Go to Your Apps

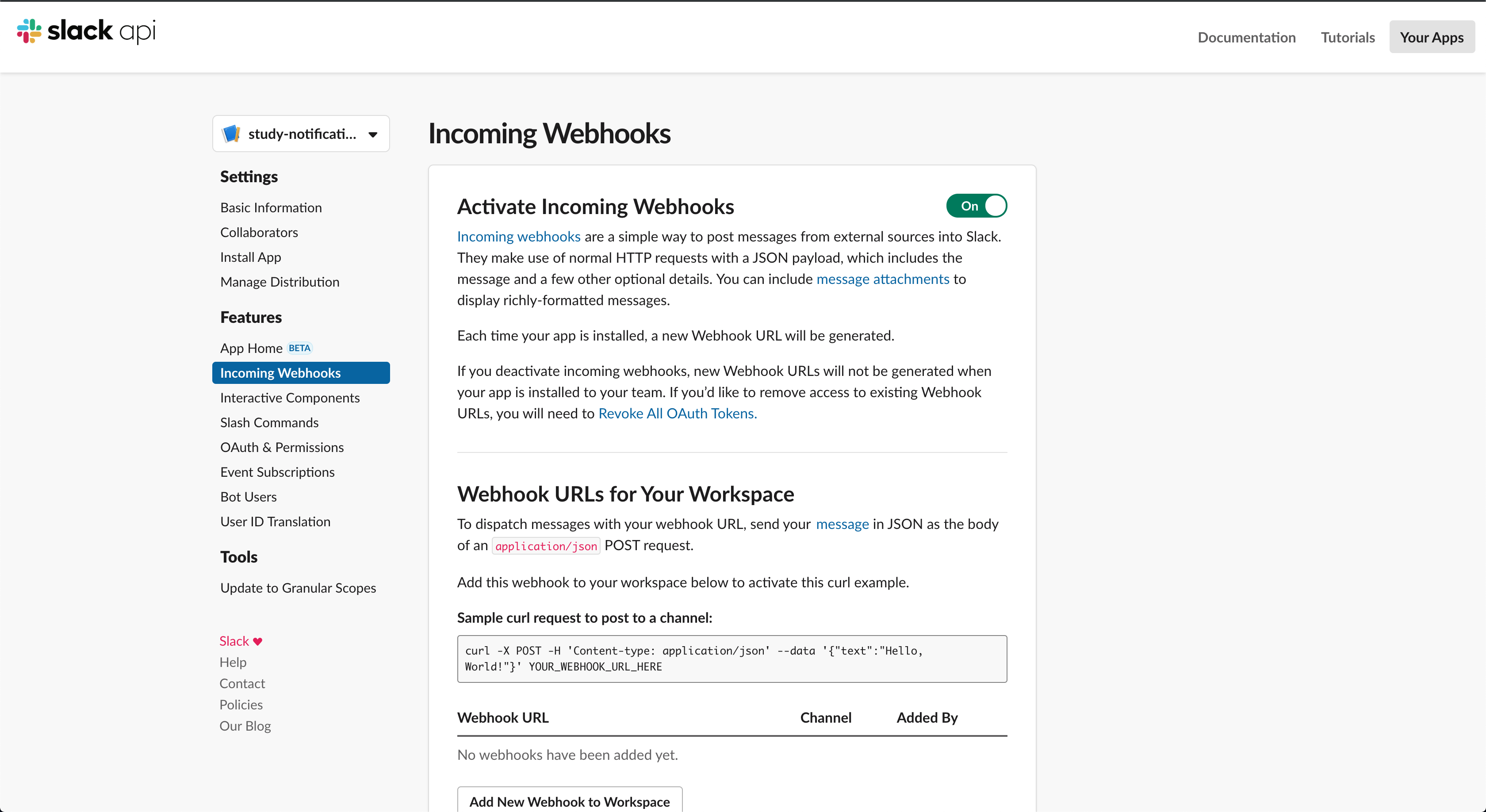1432,37
